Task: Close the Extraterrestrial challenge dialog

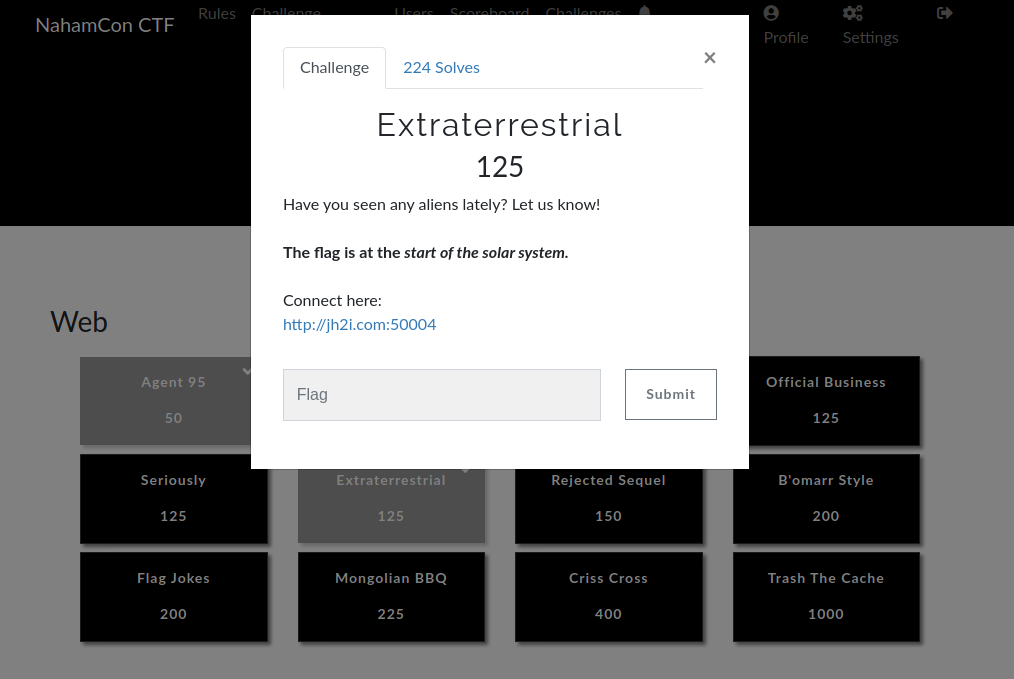Action: coord(709,58)
